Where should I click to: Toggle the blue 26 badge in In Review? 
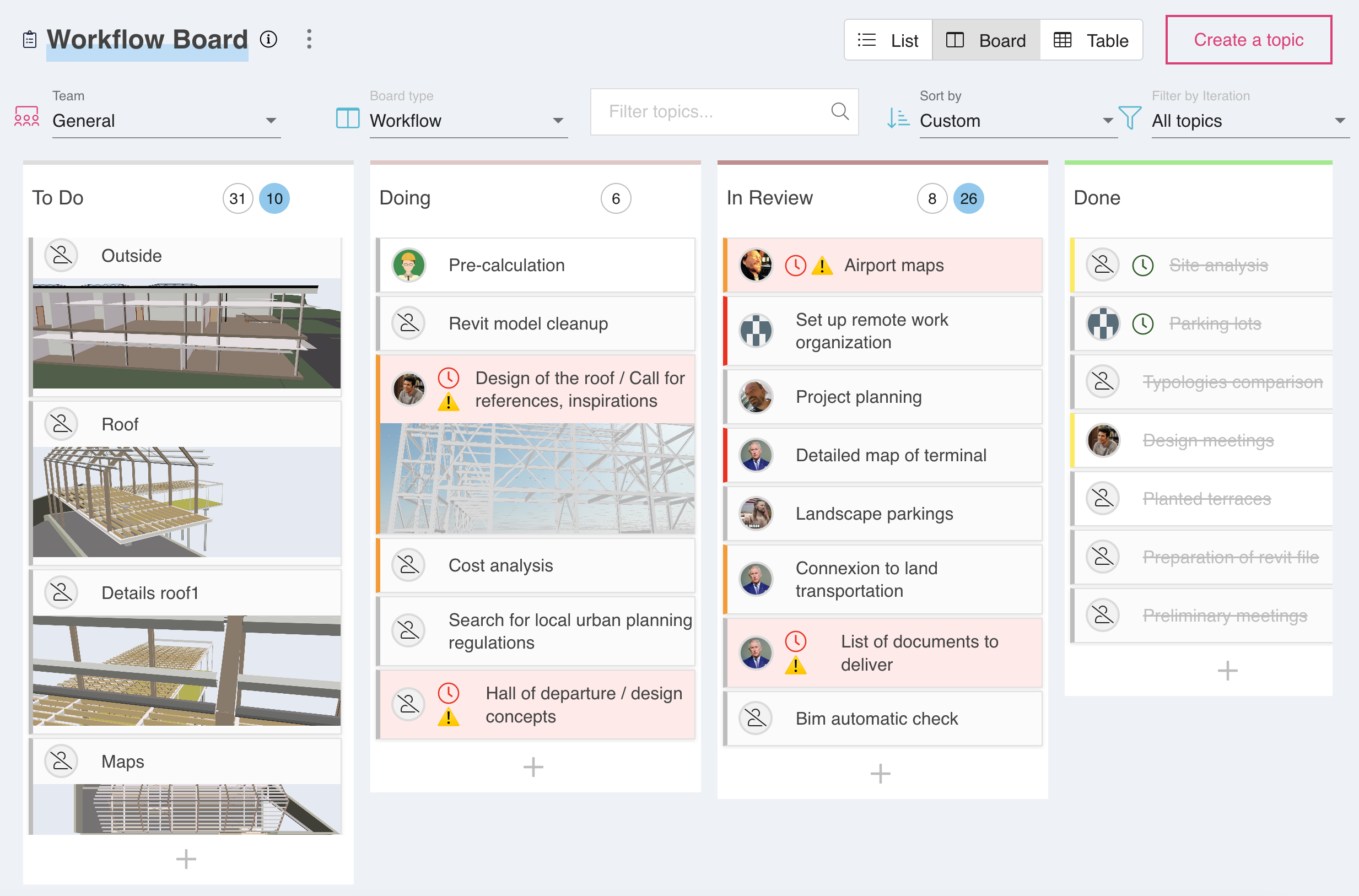(968, 198)
